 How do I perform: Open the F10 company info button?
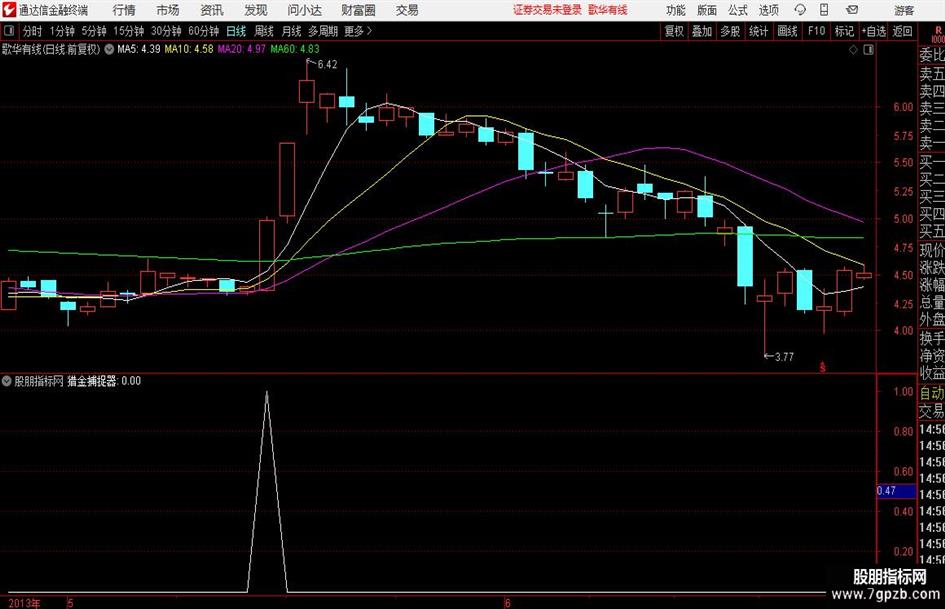[x=816, y=31]
